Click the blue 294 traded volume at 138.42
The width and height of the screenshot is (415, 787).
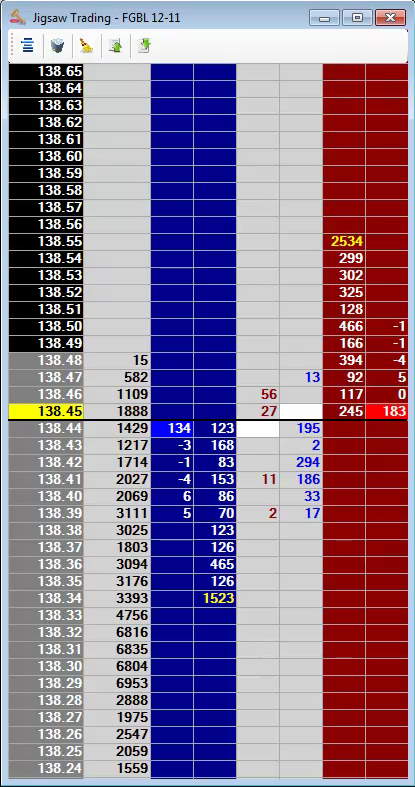(301, 462)
